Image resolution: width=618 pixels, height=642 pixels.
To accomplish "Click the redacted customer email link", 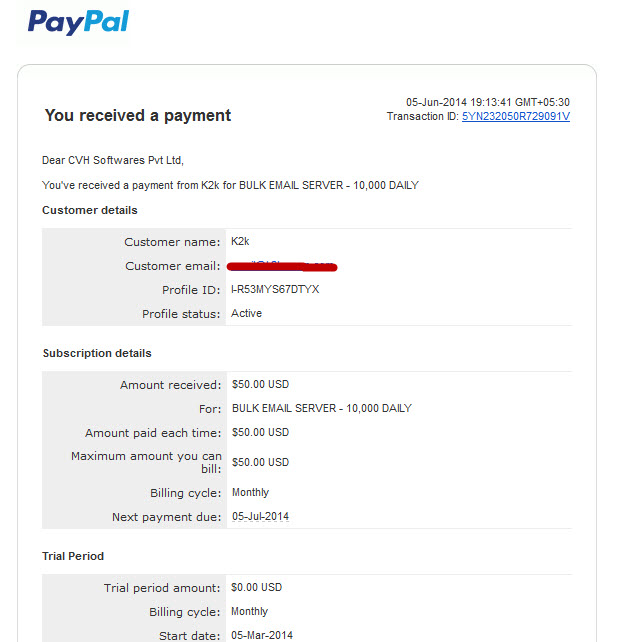I will click(x=282, y=267).
